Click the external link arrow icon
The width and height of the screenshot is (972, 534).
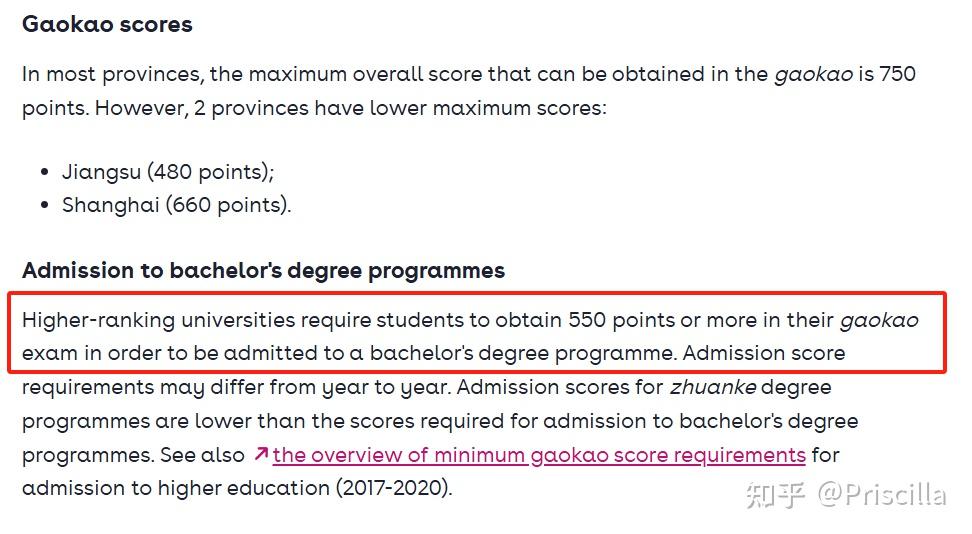260,454
